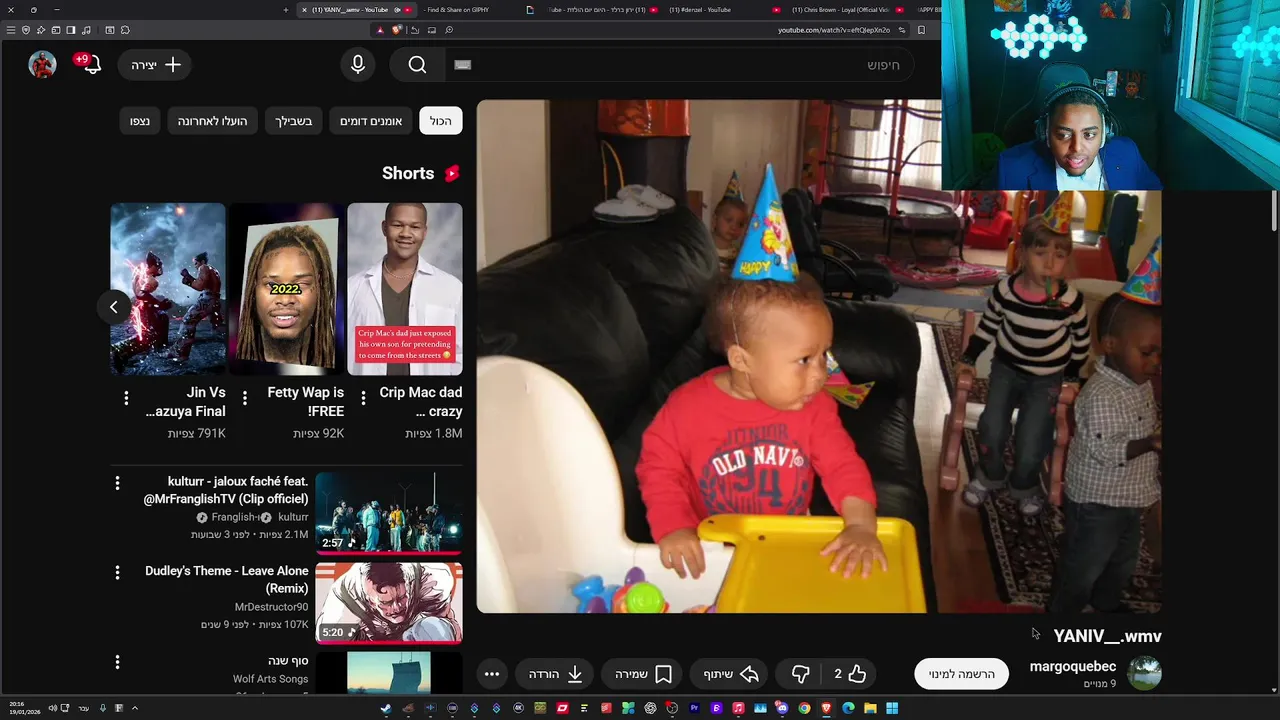
Task: Open the Crip Mac dad short thumbnail
Action: click(x=405, y=289)
